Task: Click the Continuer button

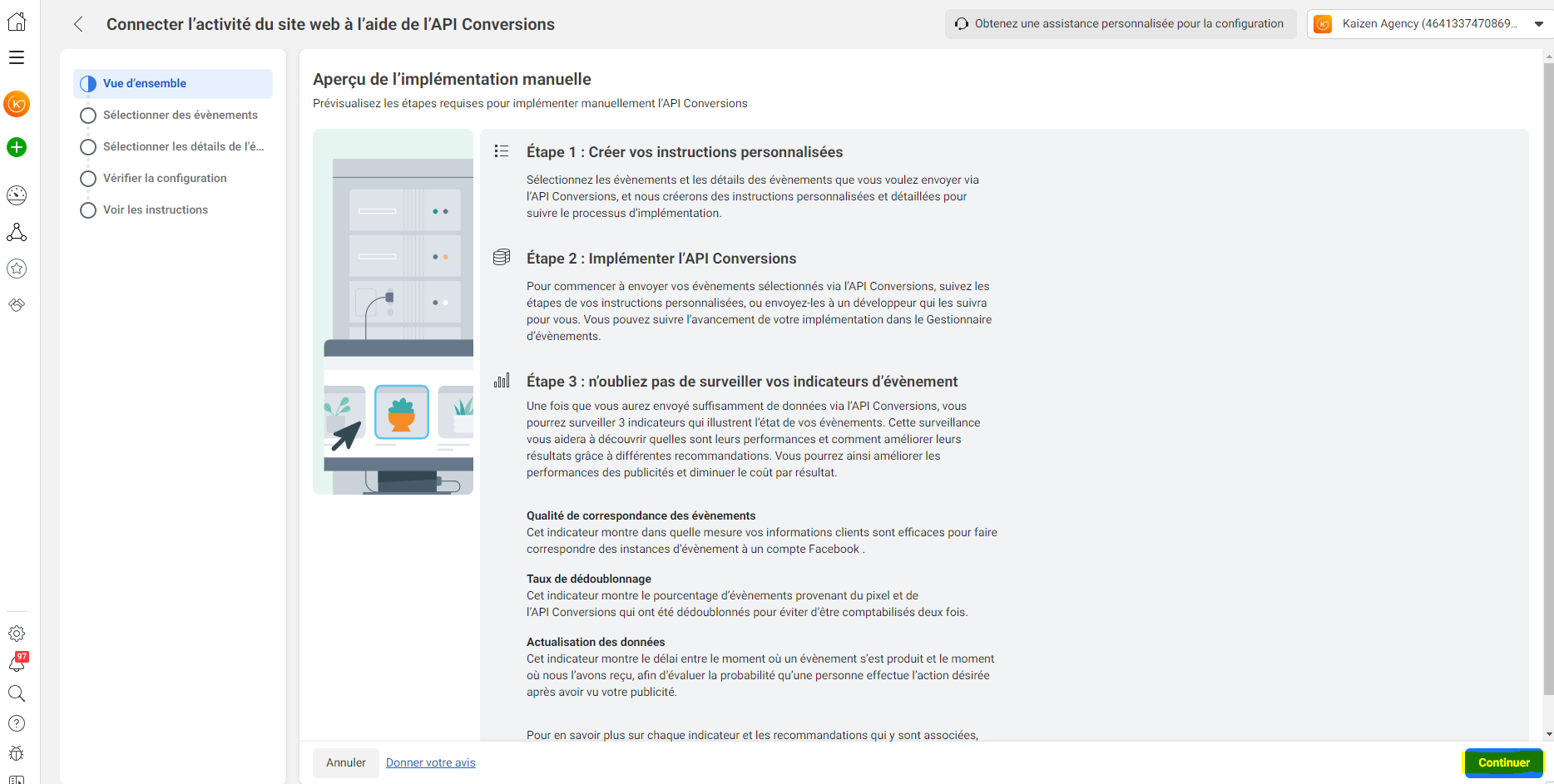Action: 1504,762
